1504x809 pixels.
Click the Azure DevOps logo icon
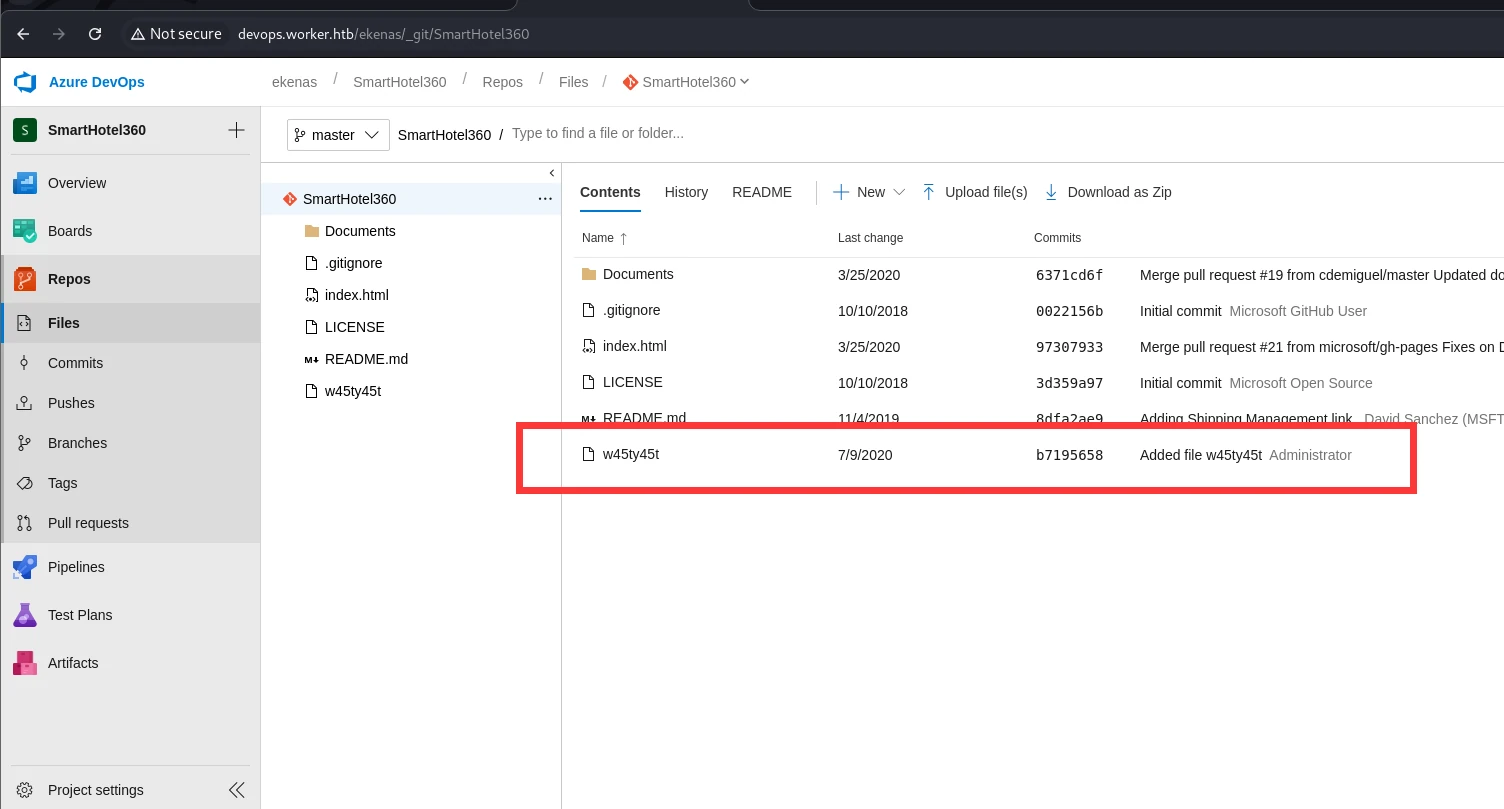tap(25, 82)
